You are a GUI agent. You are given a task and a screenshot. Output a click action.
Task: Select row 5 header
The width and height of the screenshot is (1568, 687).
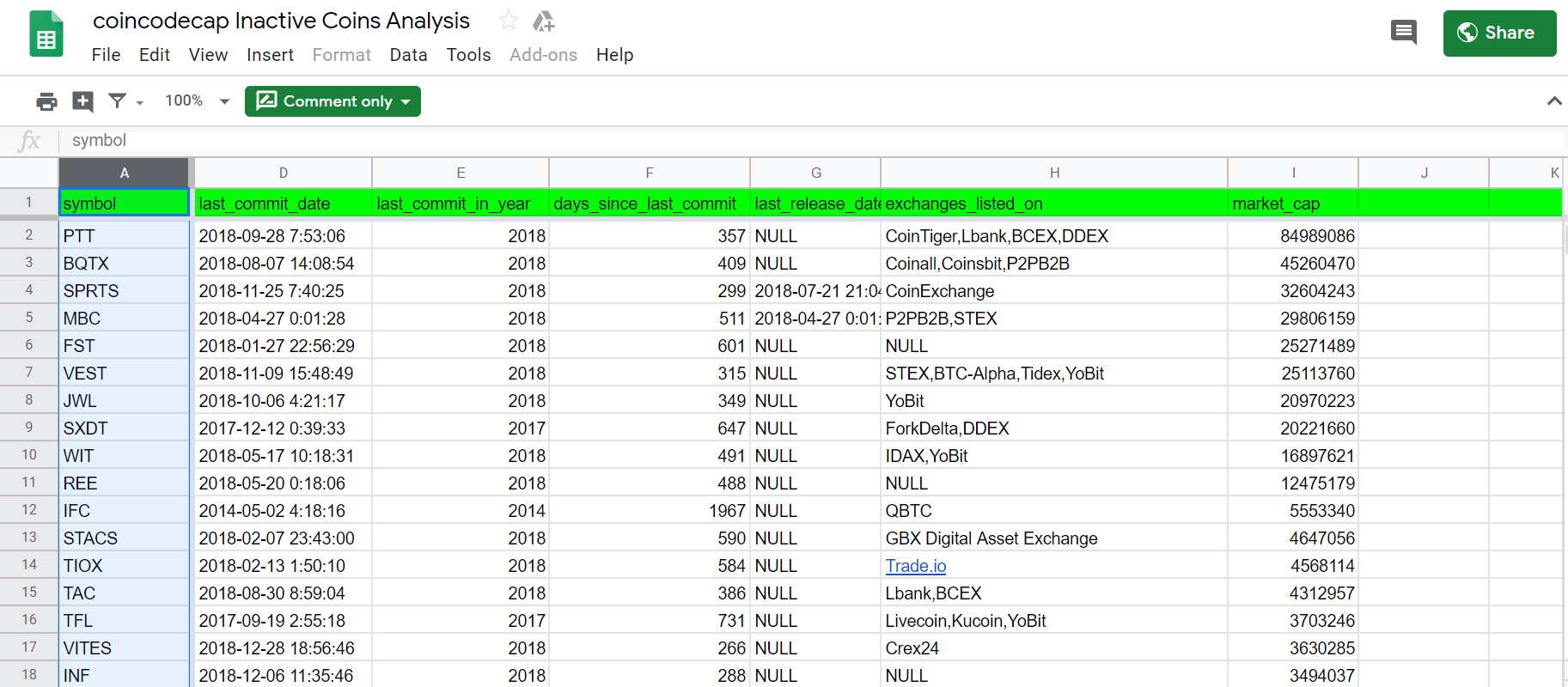(x=29, y=318)
